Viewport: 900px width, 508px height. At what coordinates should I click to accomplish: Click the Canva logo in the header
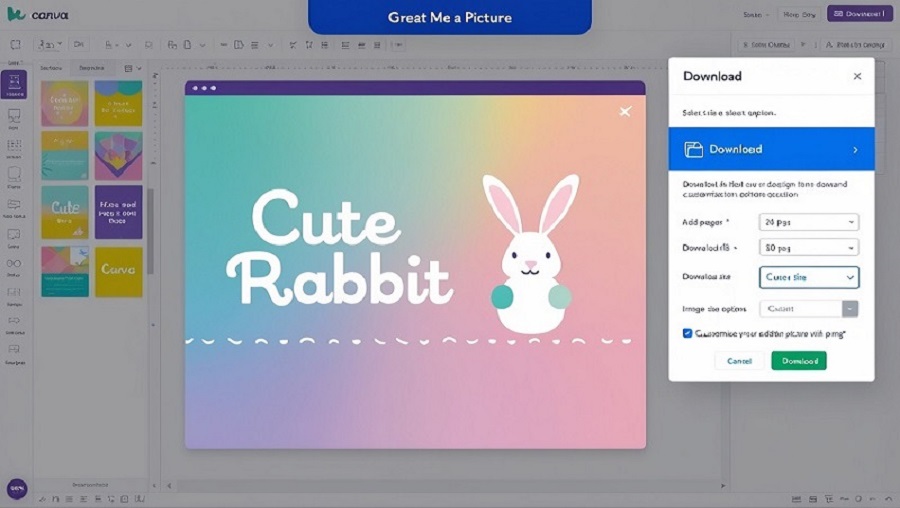(38, 14)
